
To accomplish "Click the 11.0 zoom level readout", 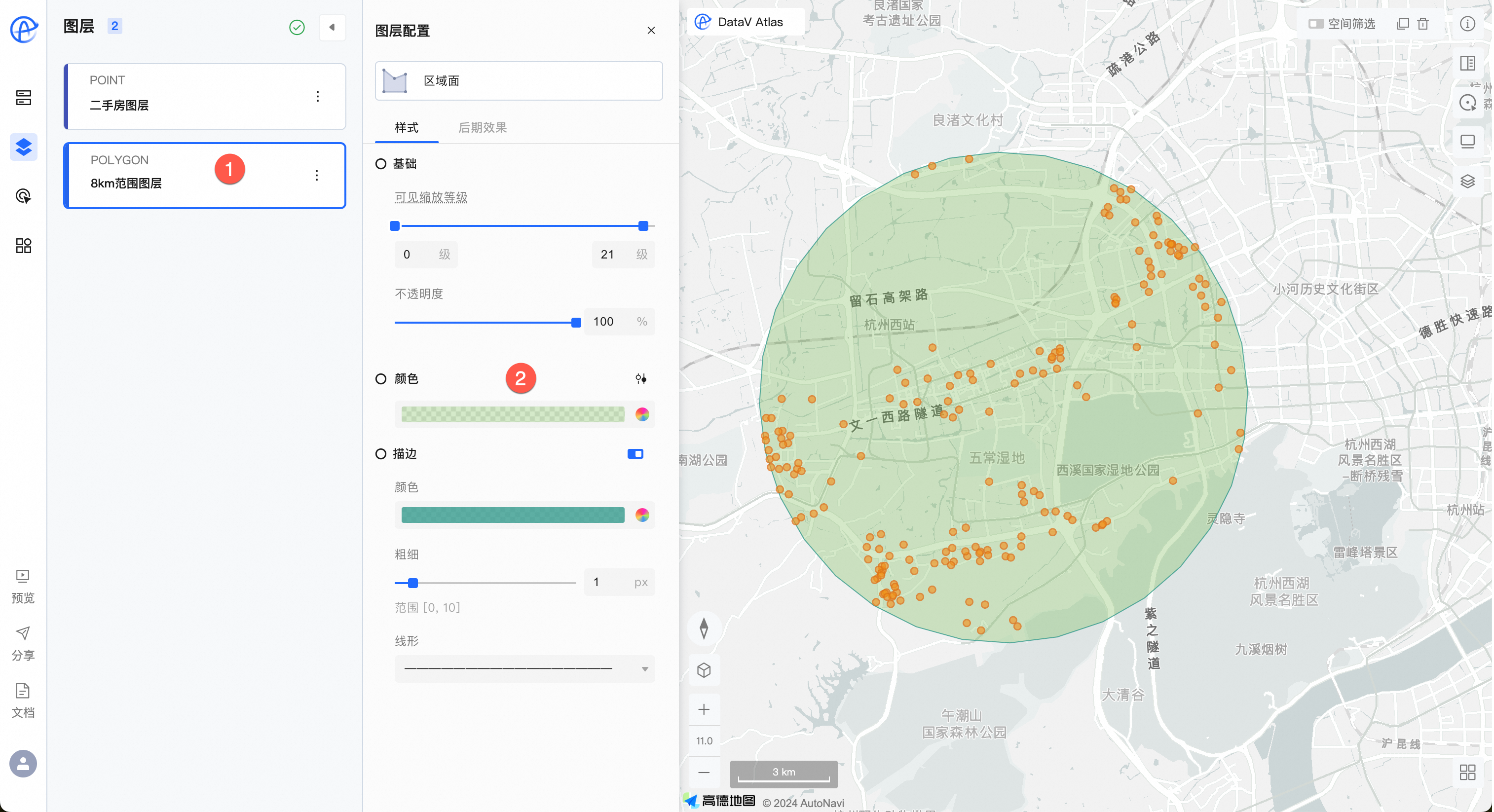I will (704, 741).
